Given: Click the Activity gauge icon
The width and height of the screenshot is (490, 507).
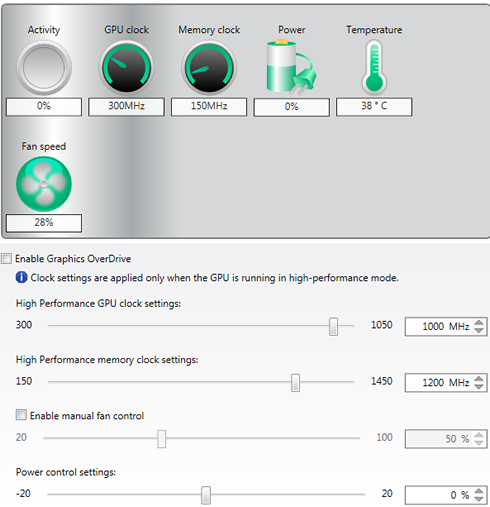Looking at the screenshot, I should tap(44, 68).
